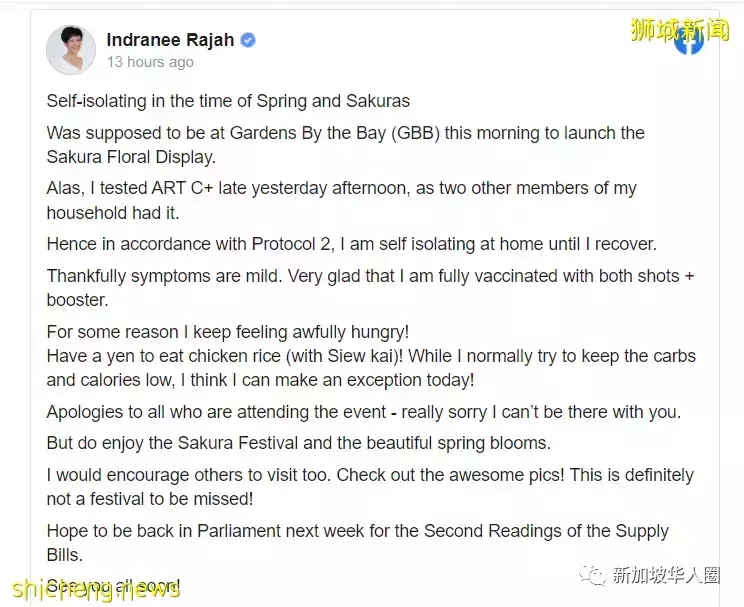Click the 'keep feeling awfully hungry' line
The width and height of the screenshot is (744, 607).
point(228,332)
